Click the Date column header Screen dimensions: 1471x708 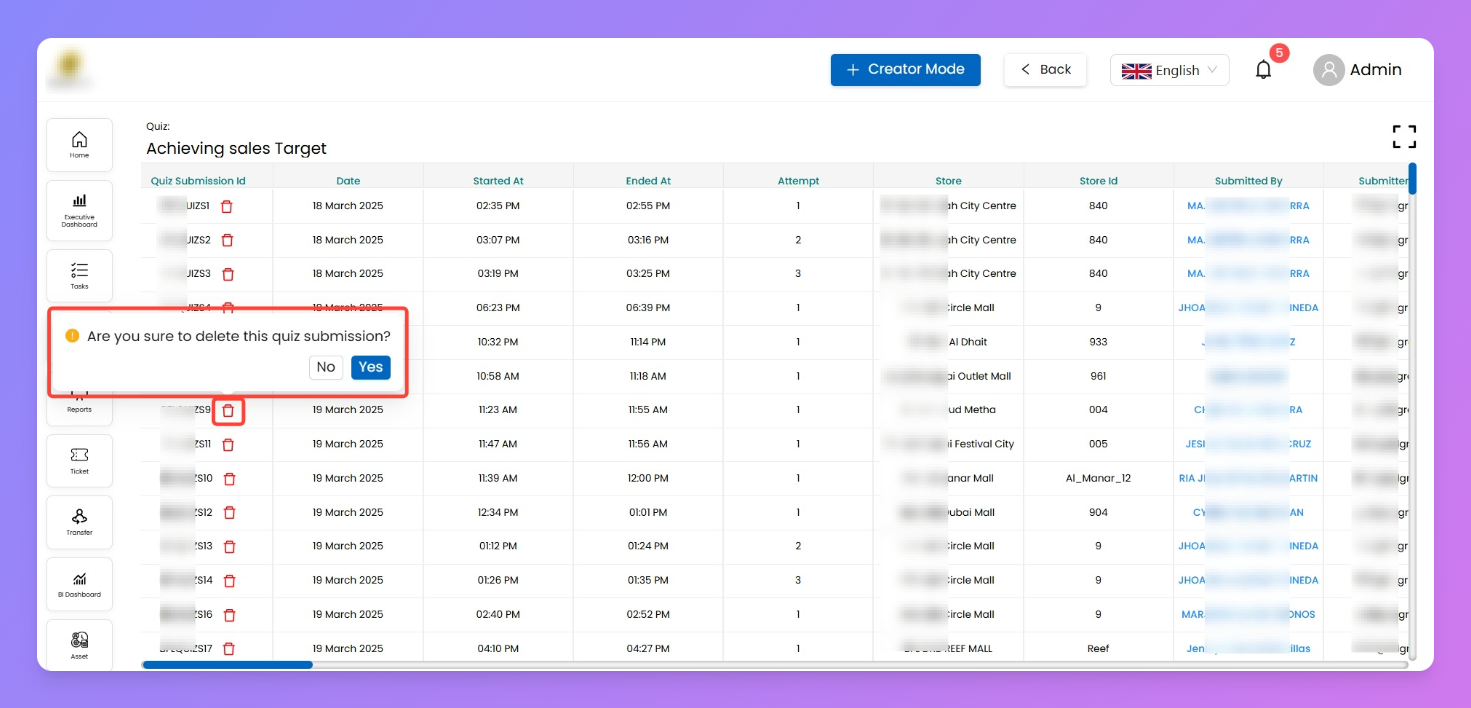coord(348,181)
